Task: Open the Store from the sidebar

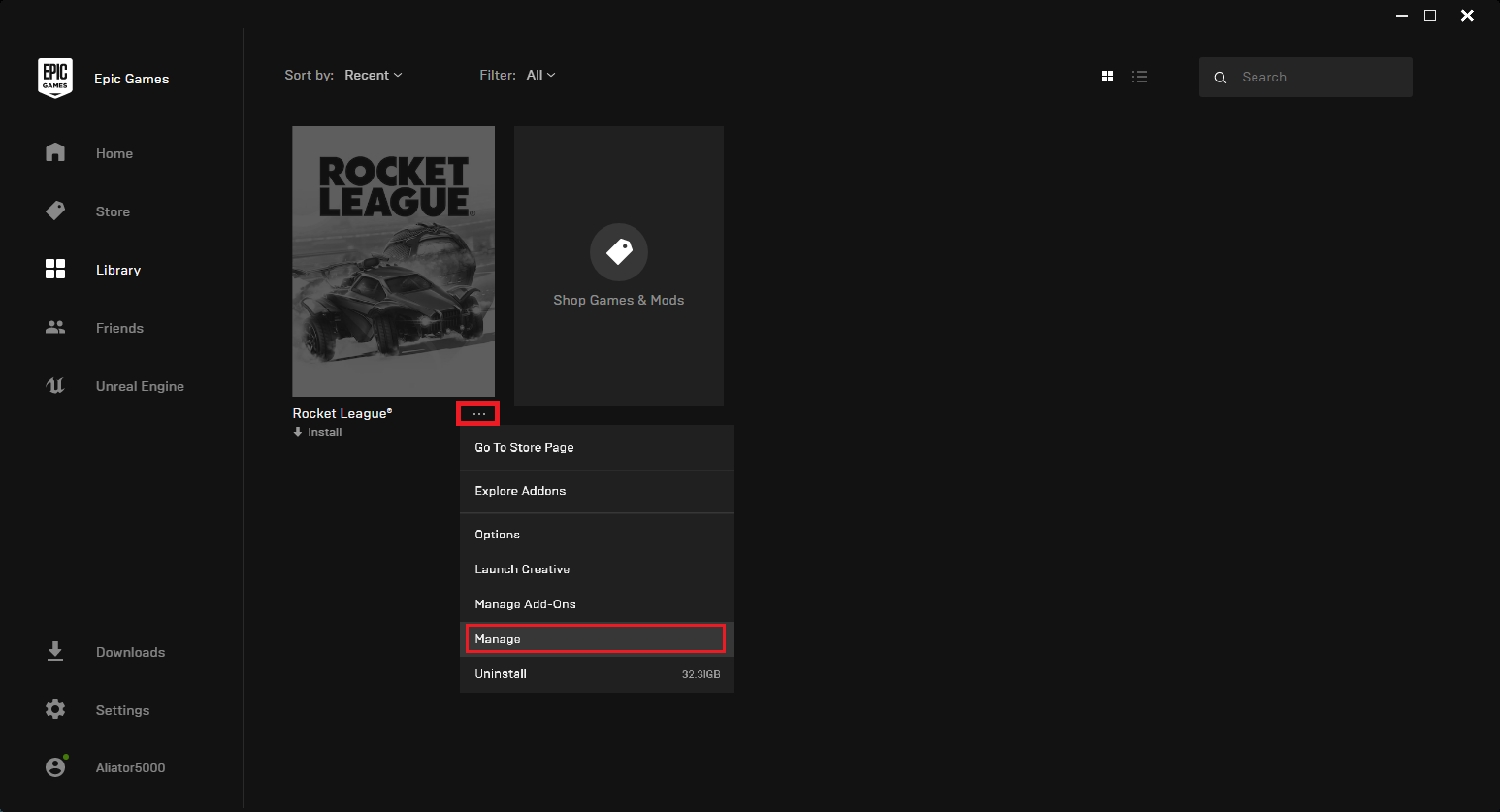Action: pyautogui.click(x=55, y=211)
